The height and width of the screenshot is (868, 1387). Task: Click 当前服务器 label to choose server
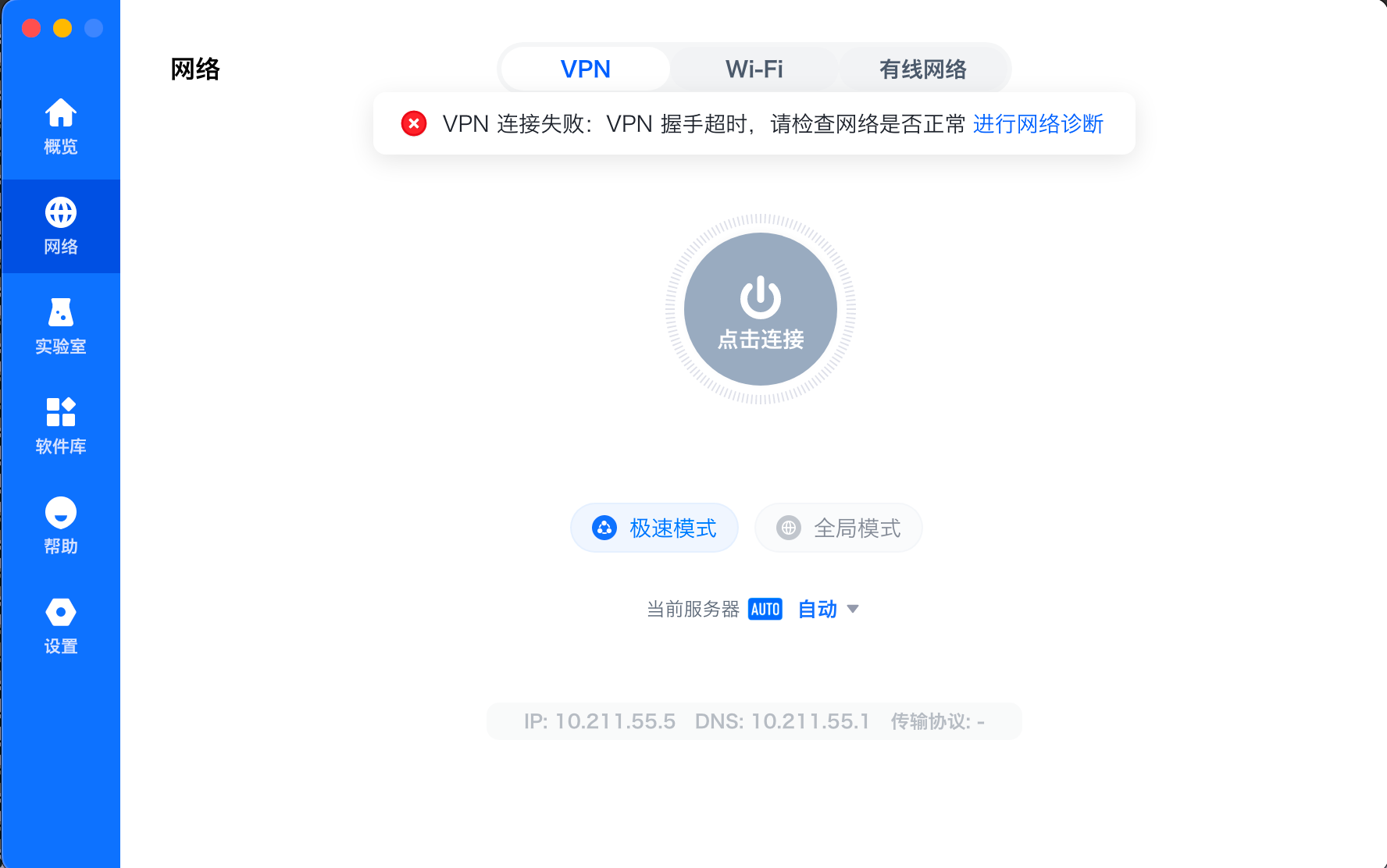(693, 609)
